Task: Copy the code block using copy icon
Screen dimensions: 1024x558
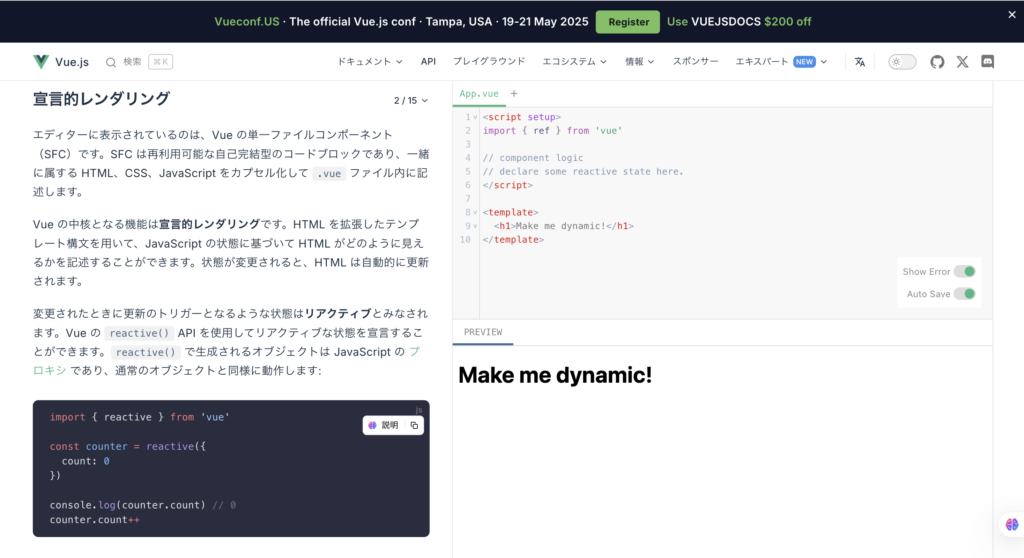Action: pyautogui.click(x=414, y=425)
